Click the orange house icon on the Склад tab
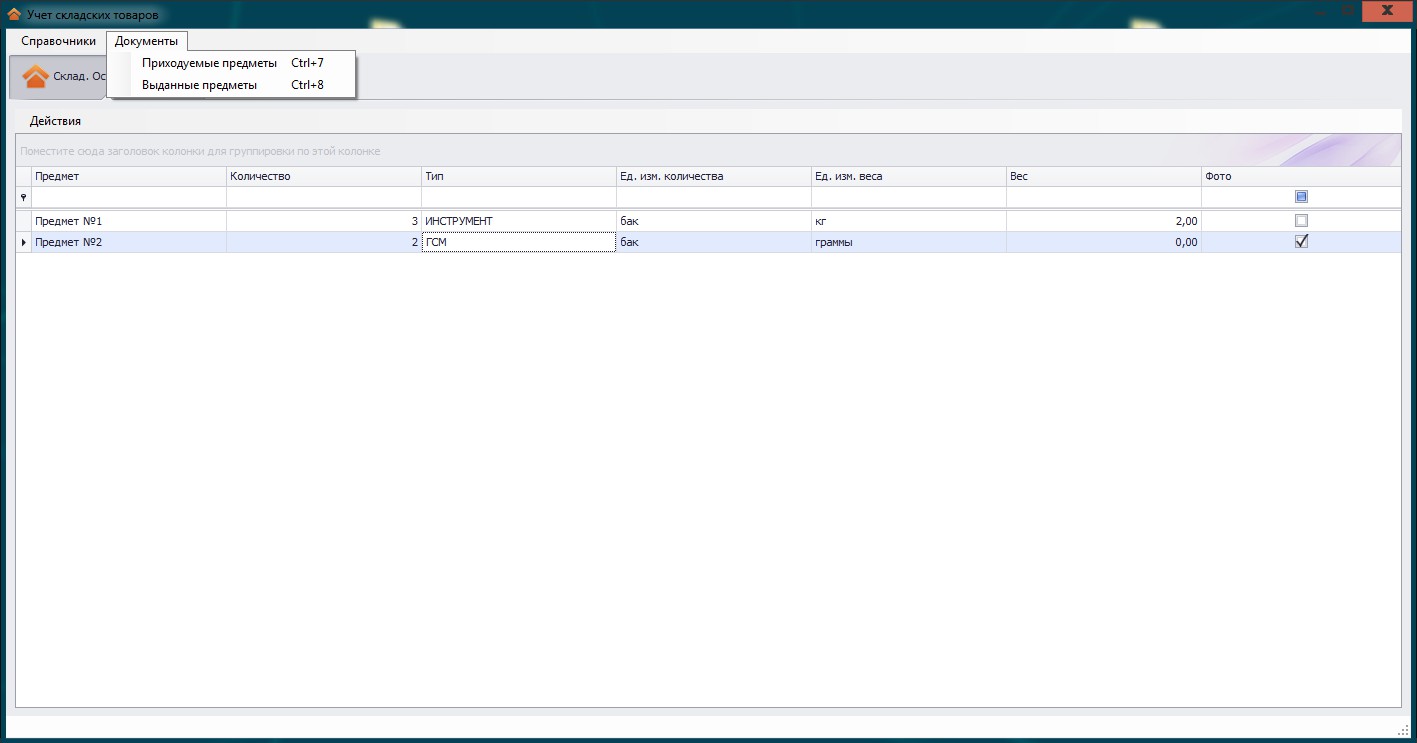The height and width of the screenshot is (743, 1417). click(36, 77)
